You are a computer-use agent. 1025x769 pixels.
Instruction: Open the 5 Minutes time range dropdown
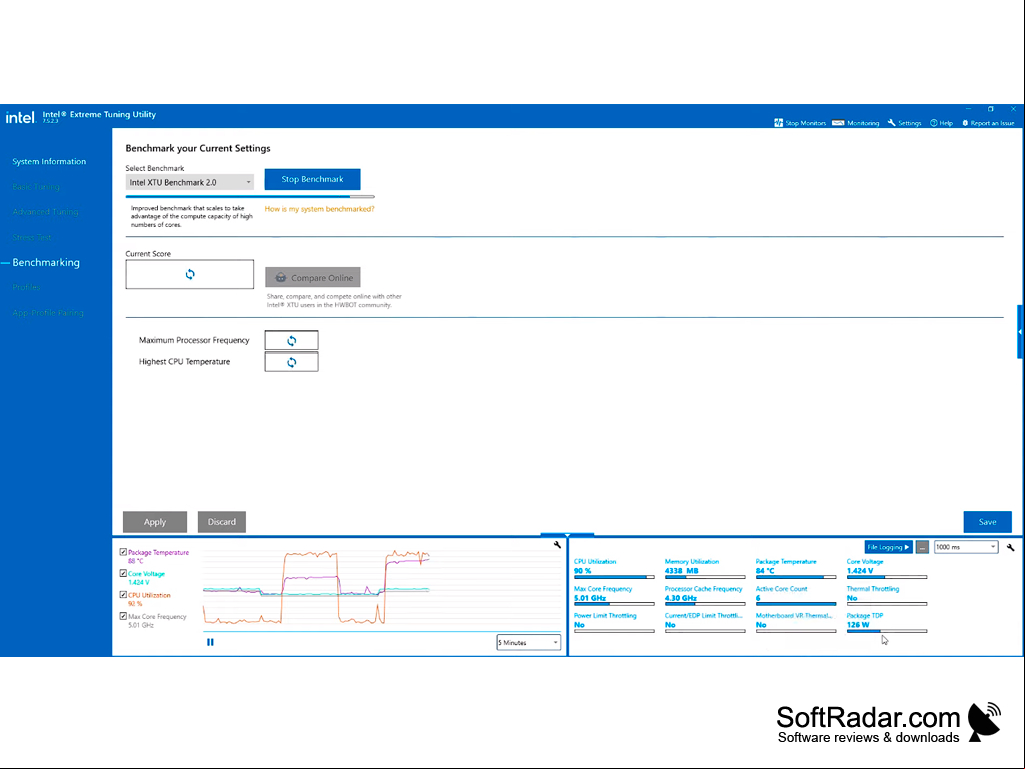click(528, 643)
